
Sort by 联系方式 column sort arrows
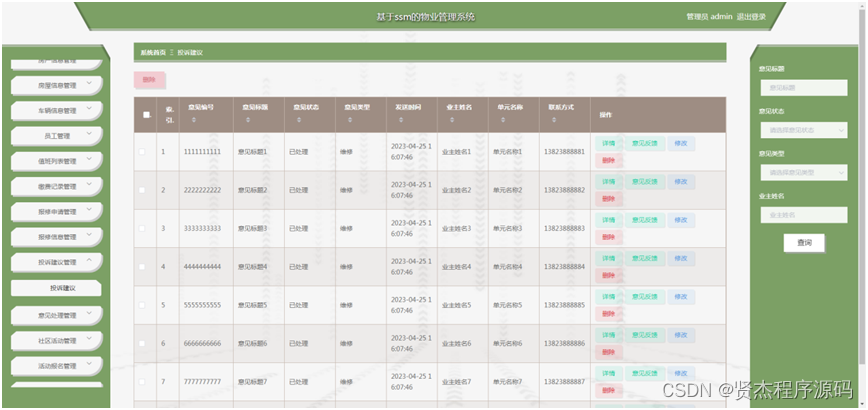[x=554, y=120]
